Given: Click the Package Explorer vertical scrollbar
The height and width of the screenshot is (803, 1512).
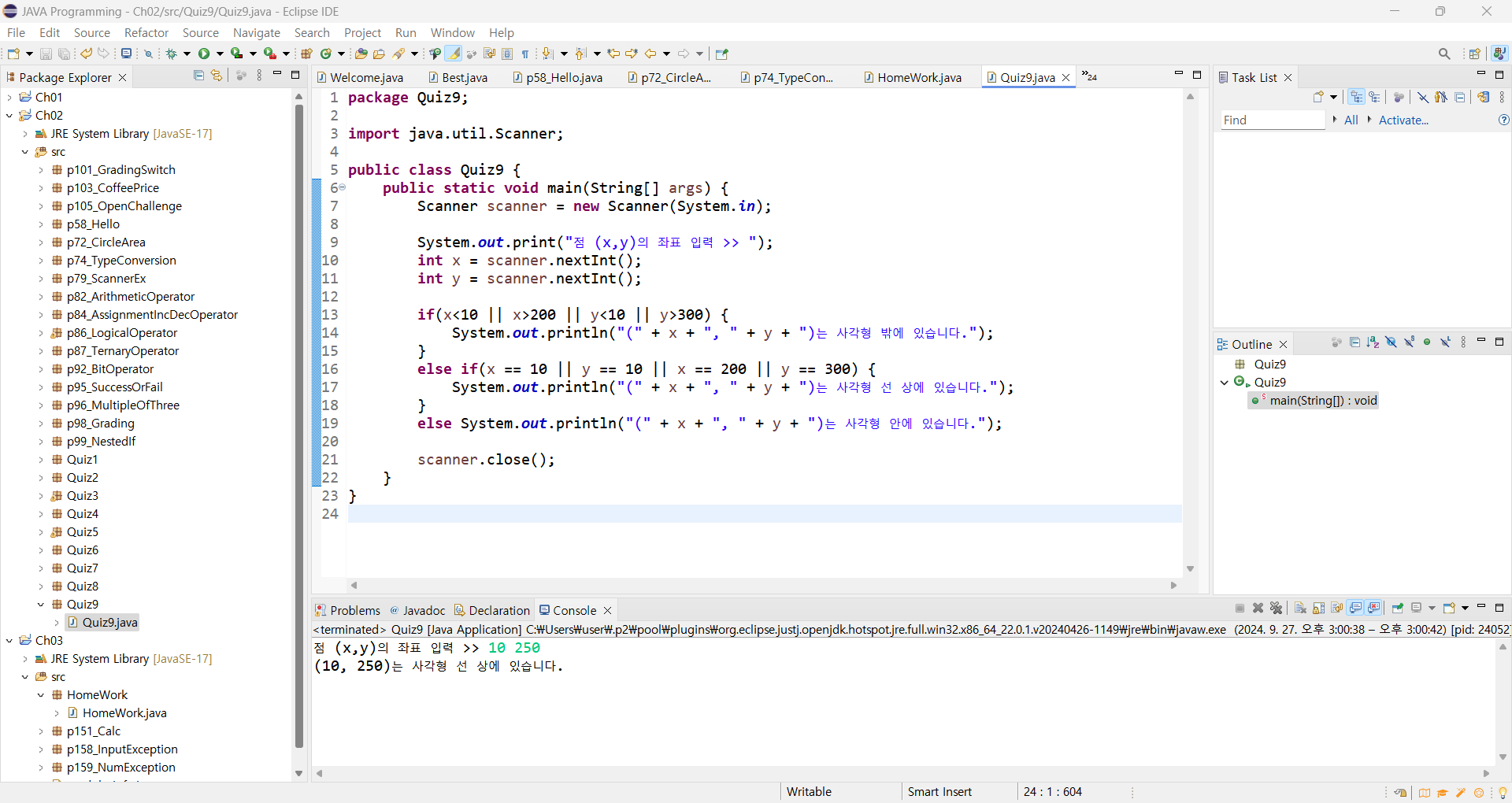Looking at the screenshot, I should [299, 425].
